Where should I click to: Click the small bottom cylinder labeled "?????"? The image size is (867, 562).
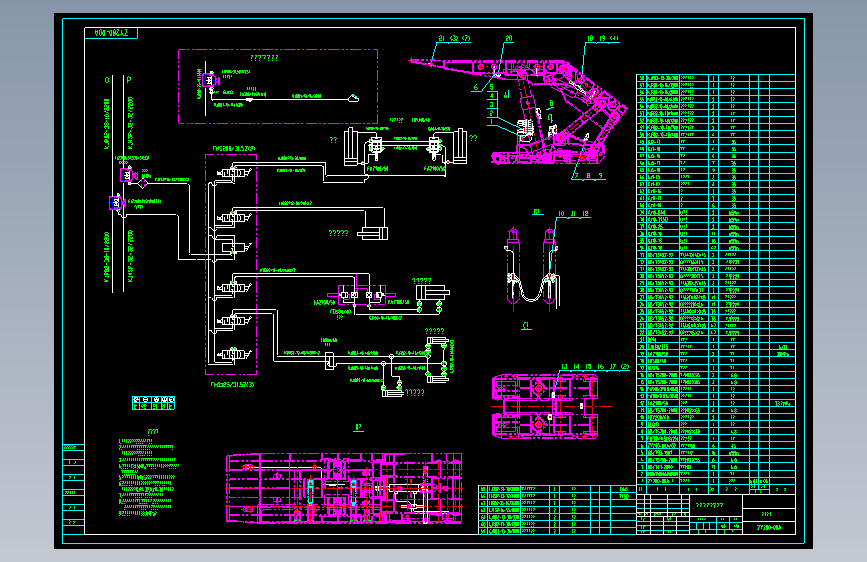tap(392, 393)
